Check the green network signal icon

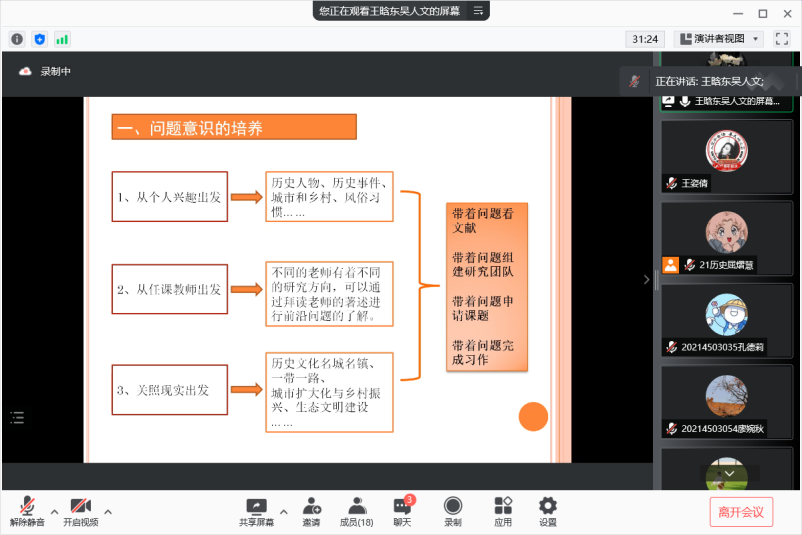point(62,39)
